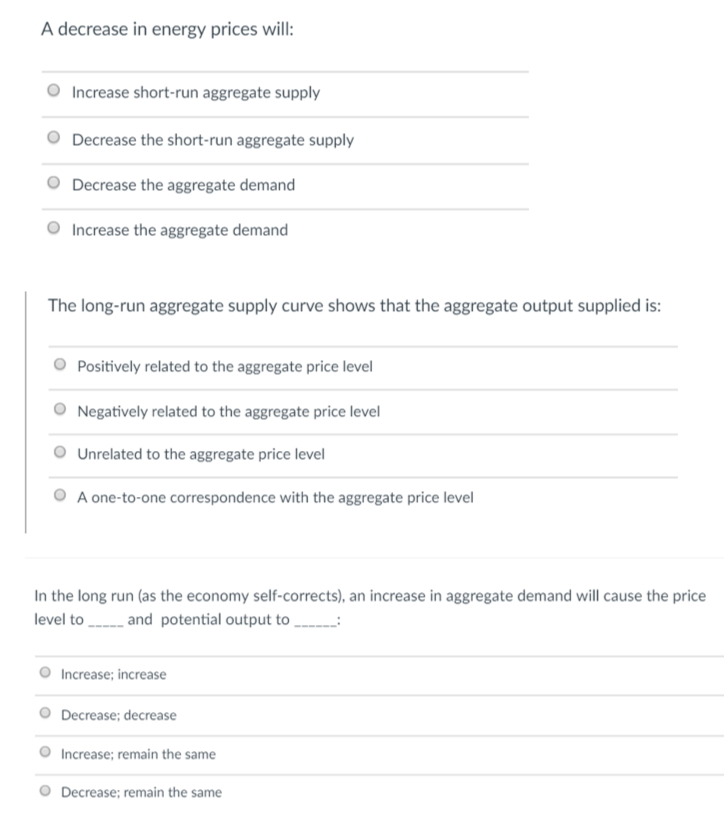Image resolution: width=724 pixels, height=819 pixels.
Task: Click the 'In the long run' question text
Action: click(369, 596)
